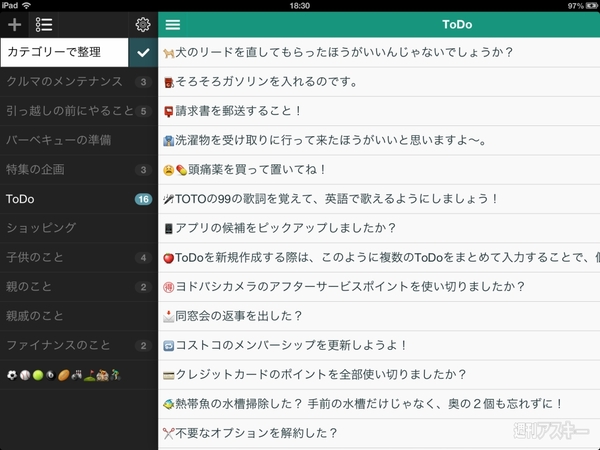Image resolution: width=600 pixels, height=450 pixels.
Task: Open the list view icon in sidebar
Action: pyautogui.click(x=44, y=24)
